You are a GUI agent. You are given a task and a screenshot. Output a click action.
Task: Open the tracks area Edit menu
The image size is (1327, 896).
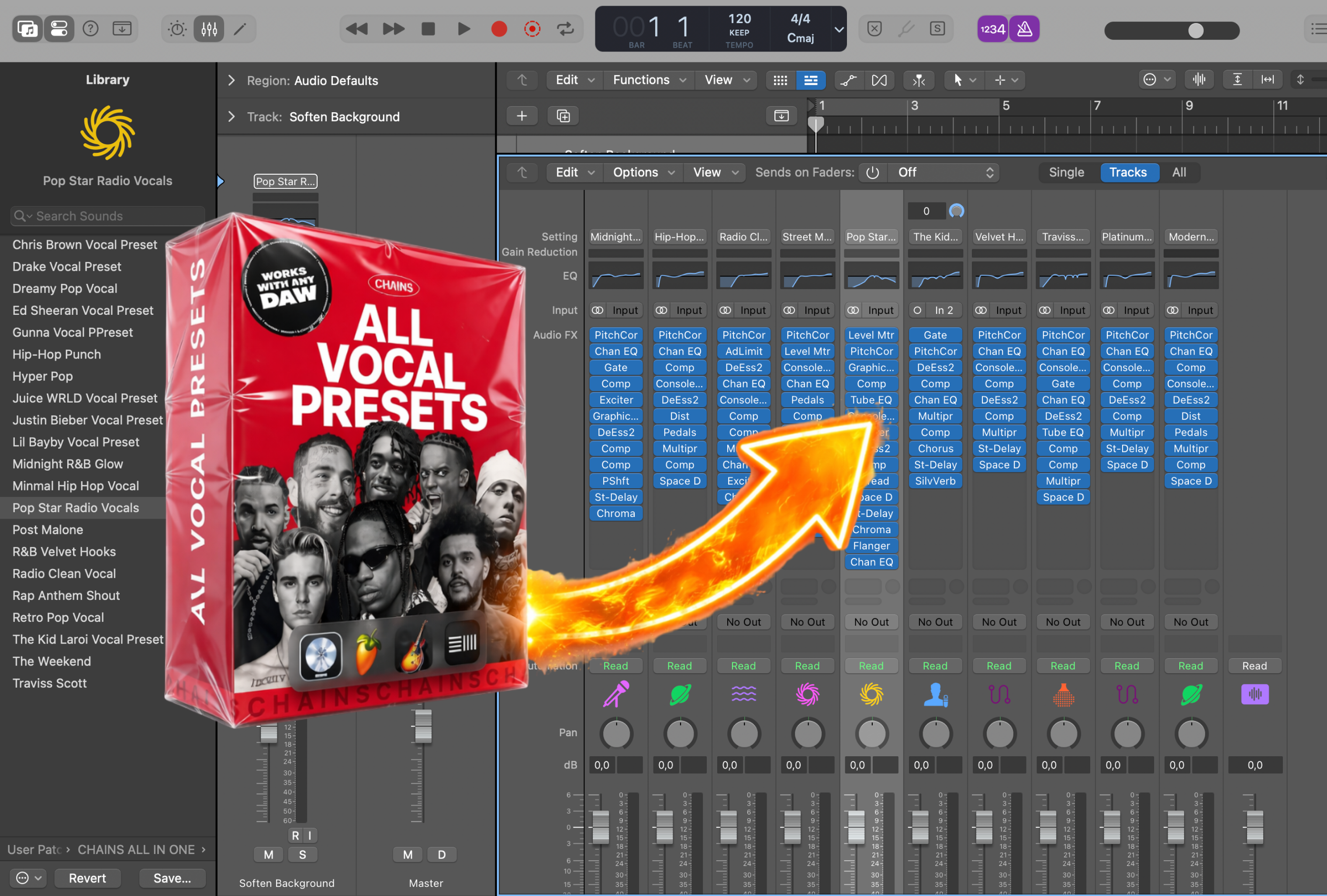click(x=574, y=80)
